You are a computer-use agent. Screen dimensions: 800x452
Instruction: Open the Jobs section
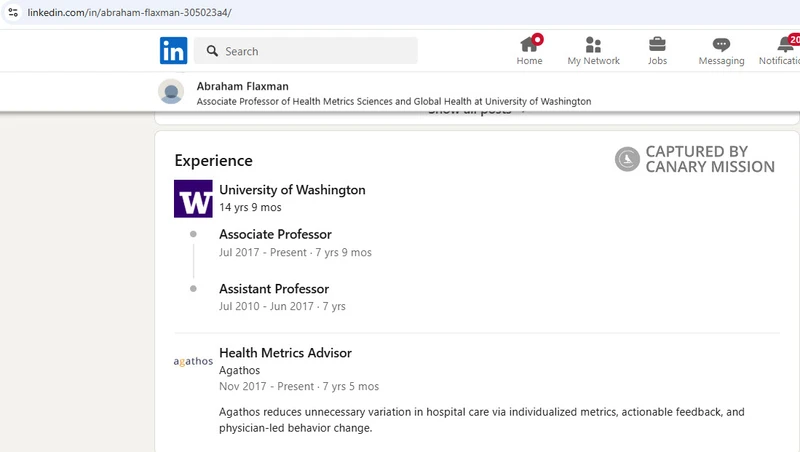click(657, 51)
